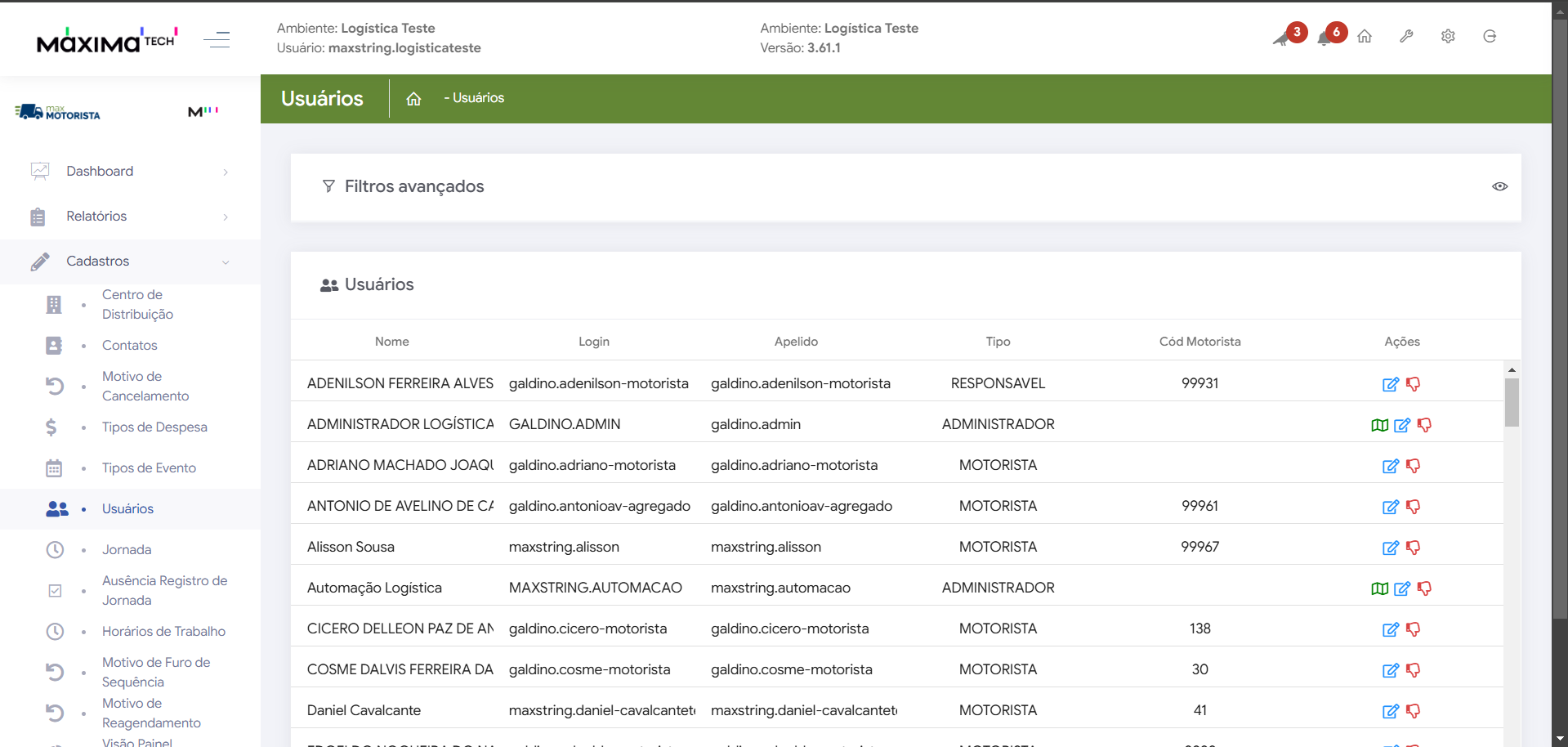Open the bird notification icon with 3 badge
This screenshot has width=1568, height=747.
(1283, 38)
